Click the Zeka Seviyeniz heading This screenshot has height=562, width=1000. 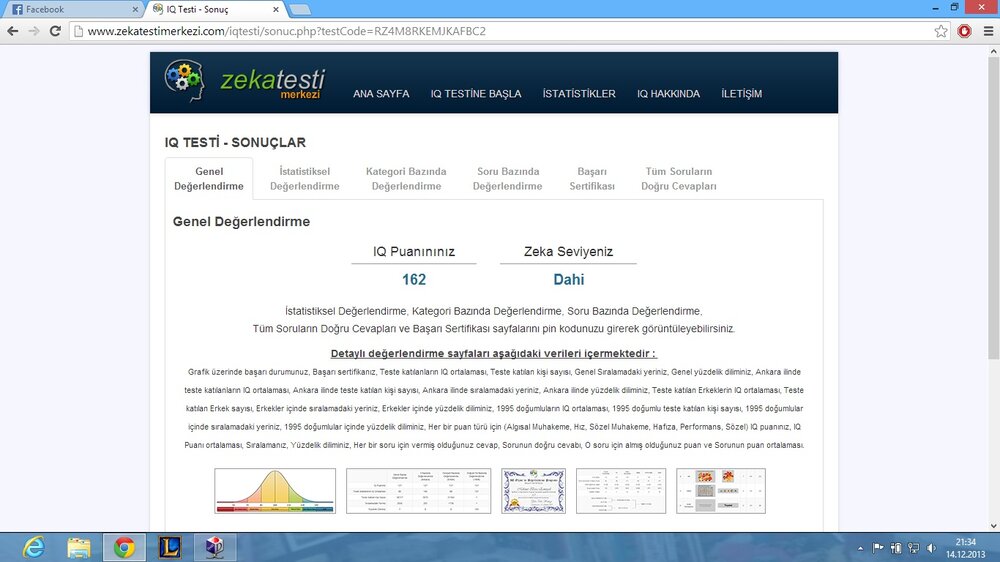[x=568, y=251]
